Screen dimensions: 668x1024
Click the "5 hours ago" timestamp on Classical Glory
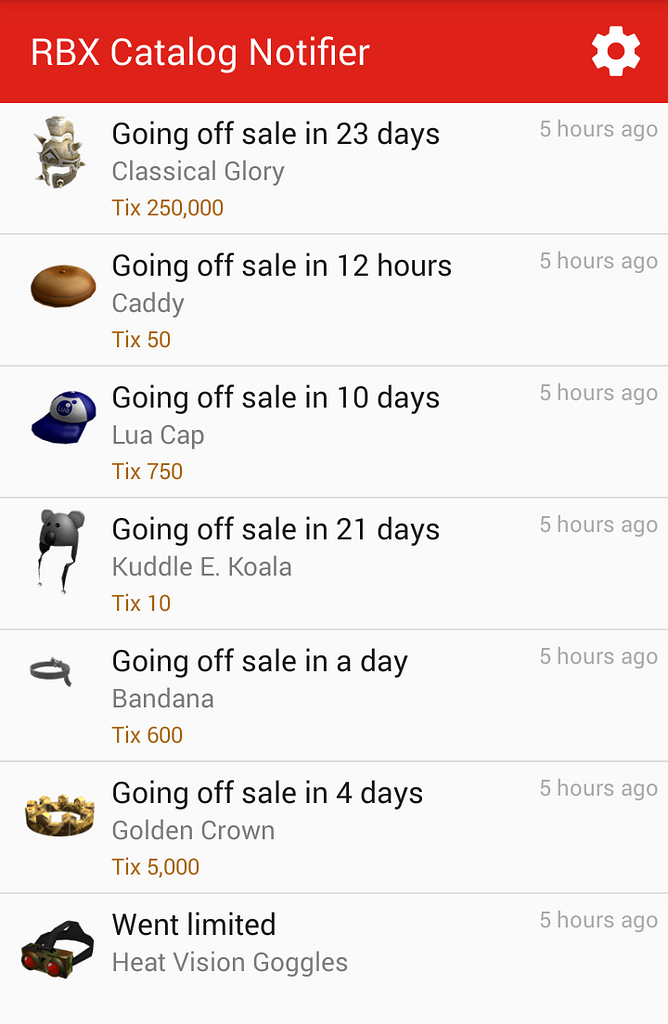(x=598, y=129)
